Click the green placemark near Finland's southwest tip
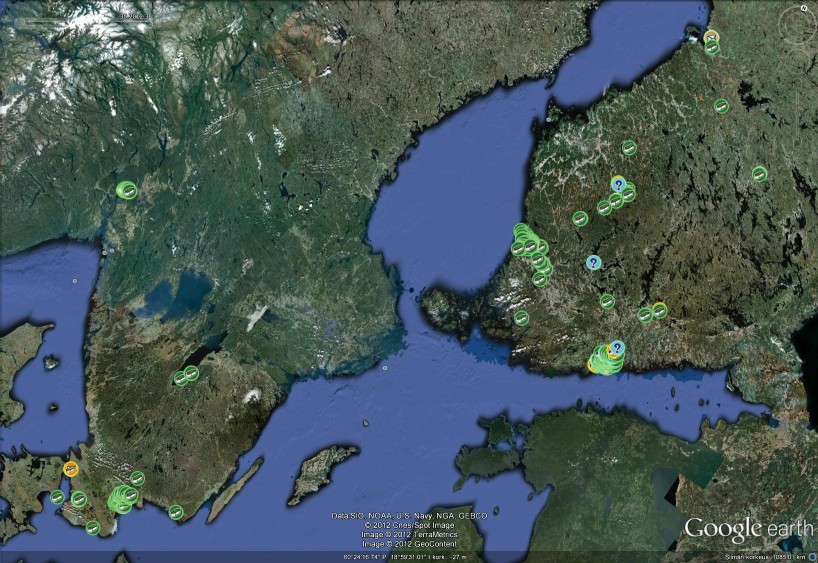818x563 pixels. click(x=521, y=318)
